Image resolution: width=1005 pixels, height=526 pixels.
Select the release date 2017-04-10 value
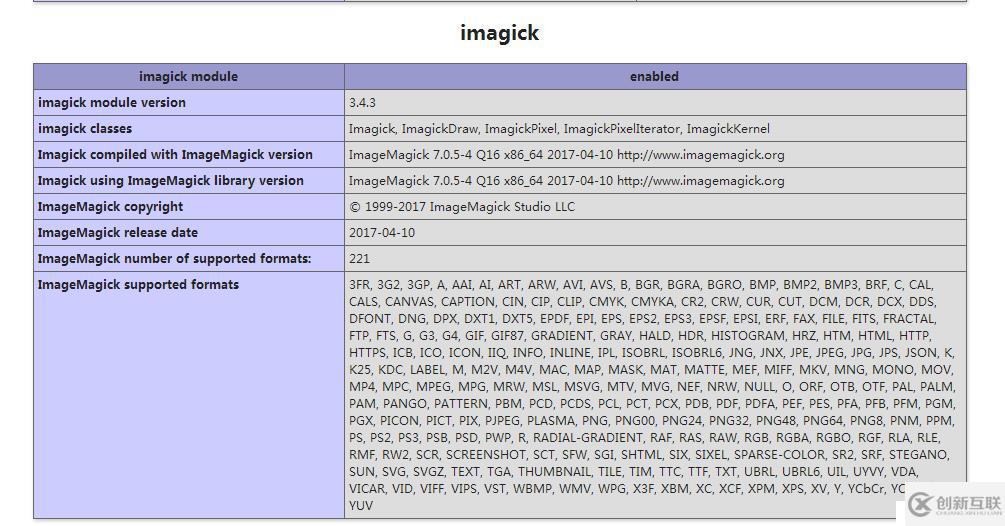click(x=382, y=233)
